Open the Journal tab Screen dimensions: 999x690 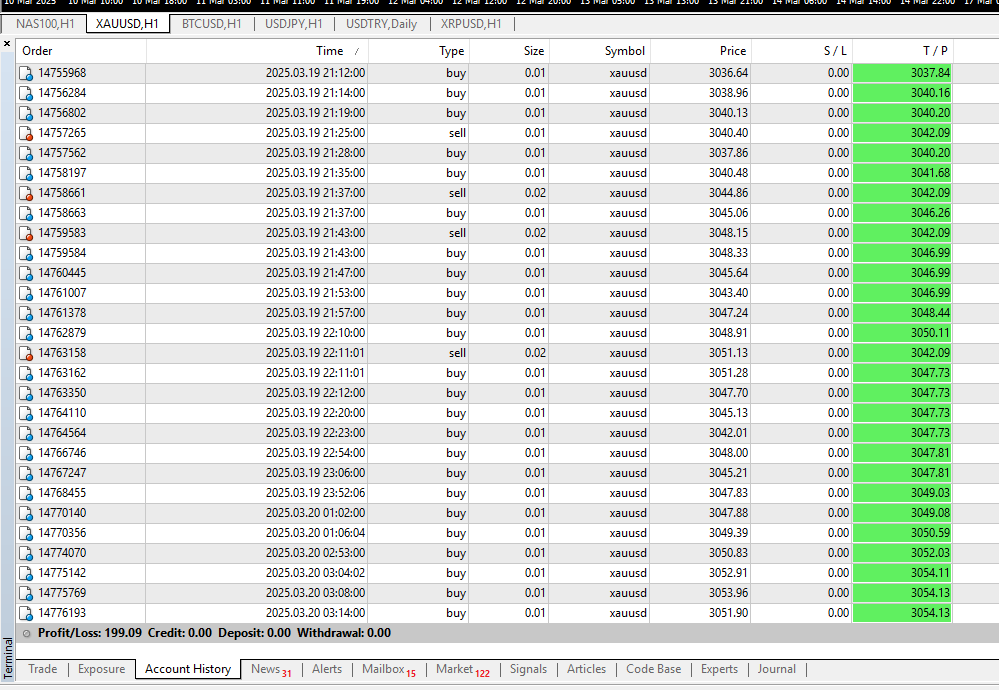point(776,669)
